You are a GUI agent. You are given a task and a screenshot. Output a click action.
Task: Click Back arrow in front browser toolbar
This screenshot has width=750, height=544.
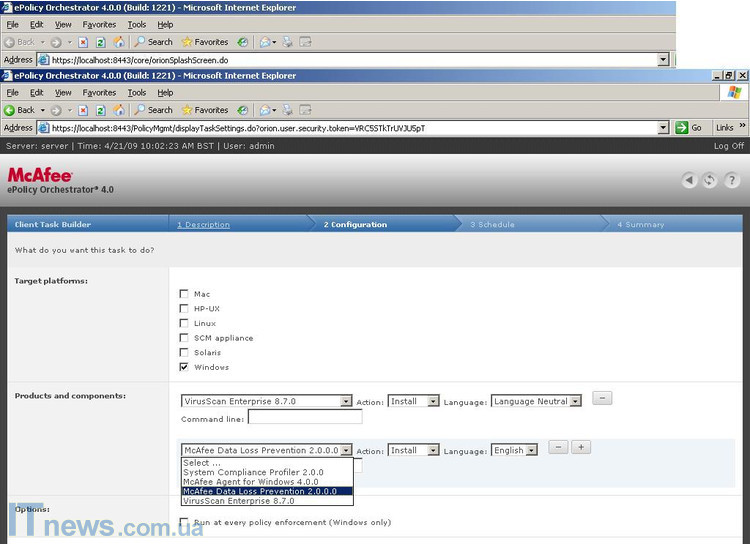coord(10,110)
